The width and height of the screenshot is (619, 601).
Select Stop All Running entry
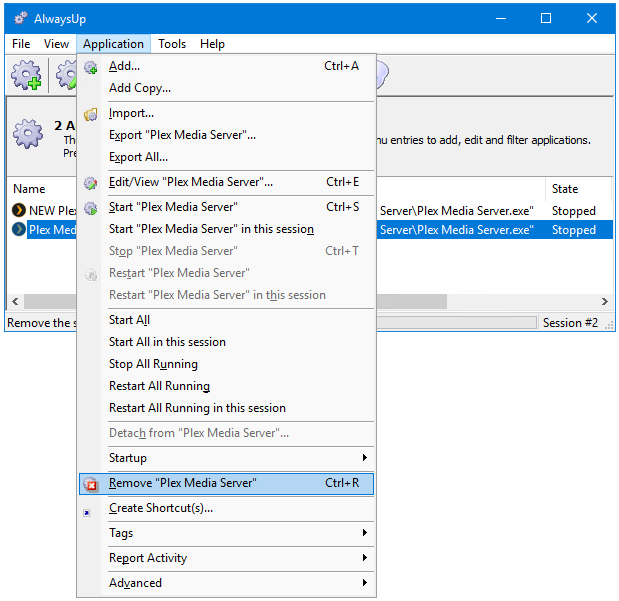(226, 364)
